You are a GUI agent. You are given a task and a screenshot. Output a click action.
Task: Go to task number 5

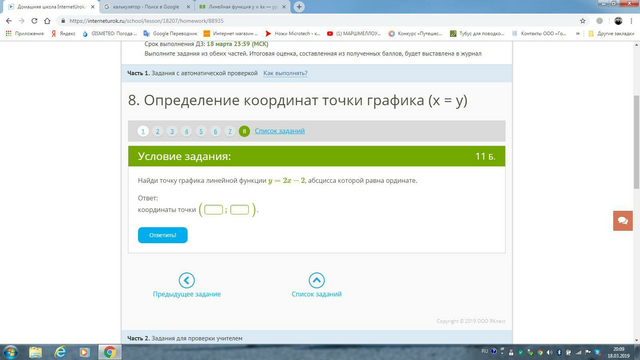tap(201, 131)
